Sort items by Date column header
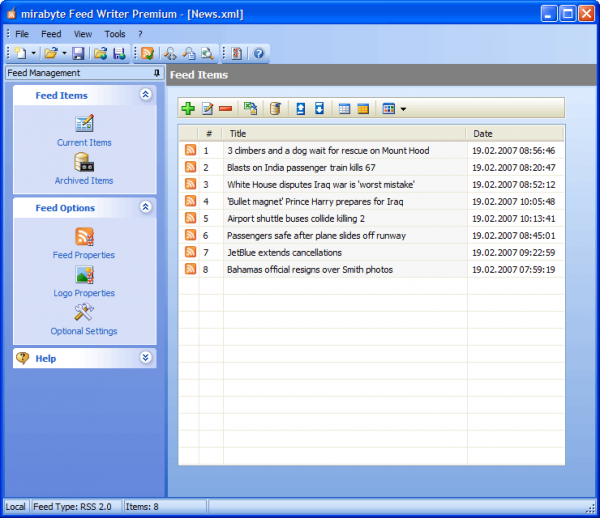The width and height of the screenshot is (600, 518). [515, 134]
